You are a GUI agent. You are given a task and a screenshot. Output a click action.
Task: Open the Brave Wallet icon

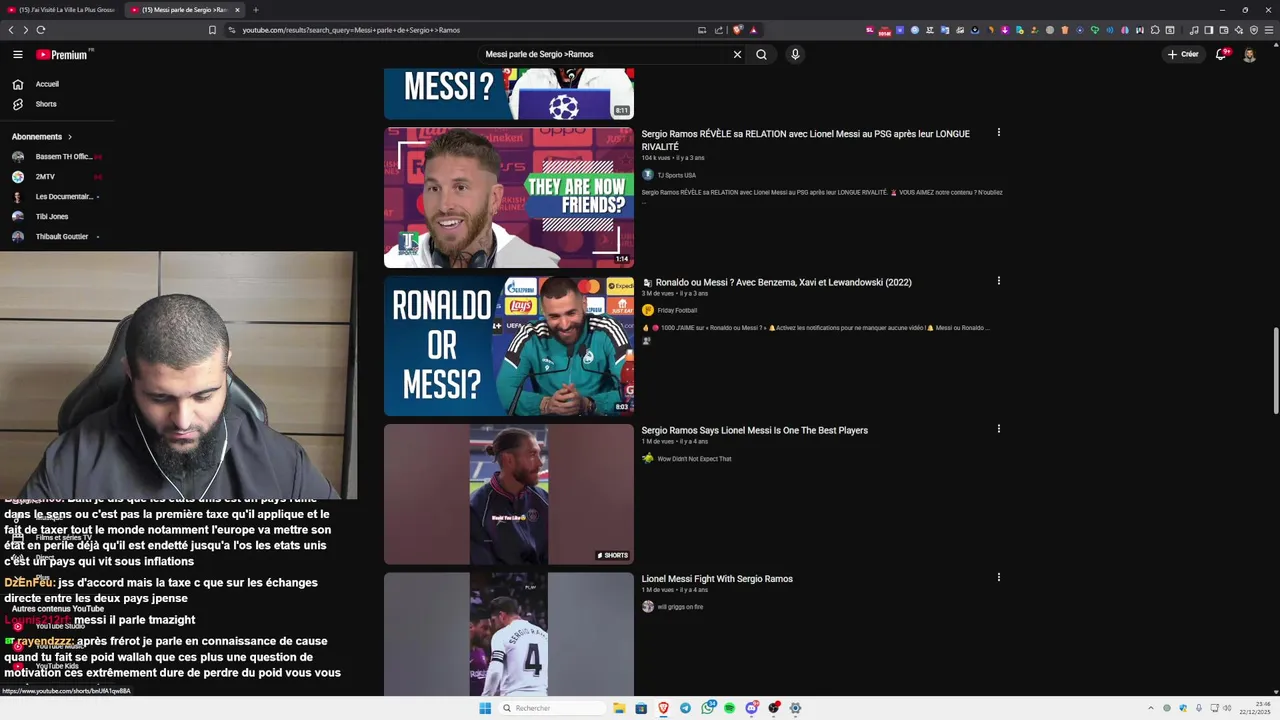pos(1224,30)
